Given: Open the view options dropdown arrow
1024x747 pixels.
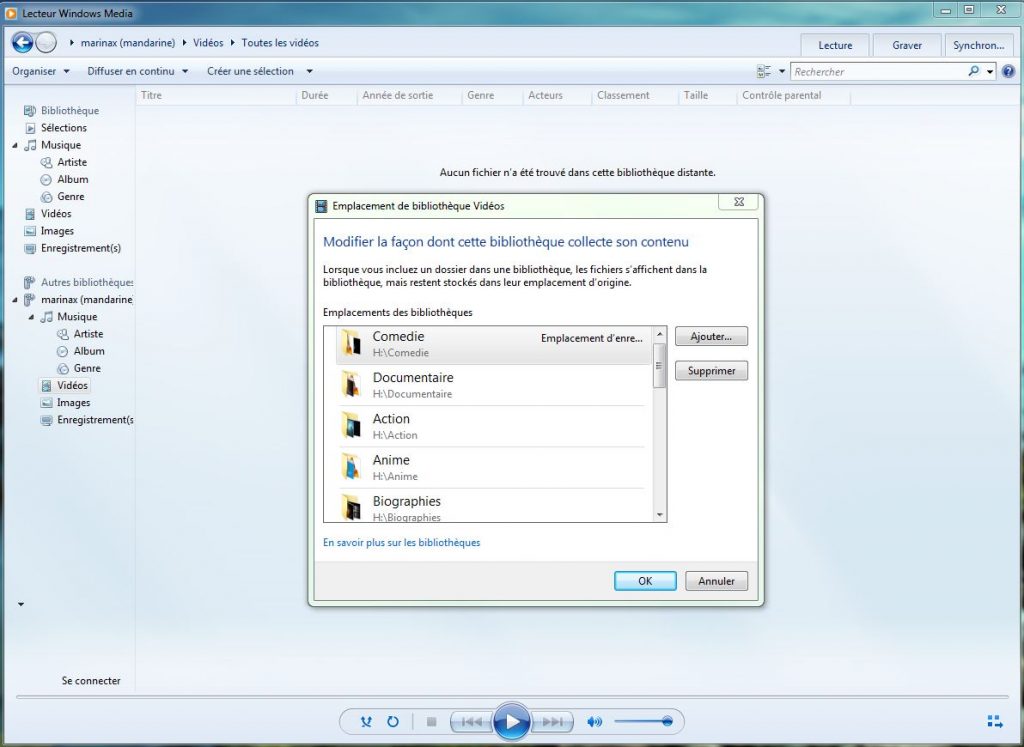Looking at the screenshot, I should click(x=782, y=71).
